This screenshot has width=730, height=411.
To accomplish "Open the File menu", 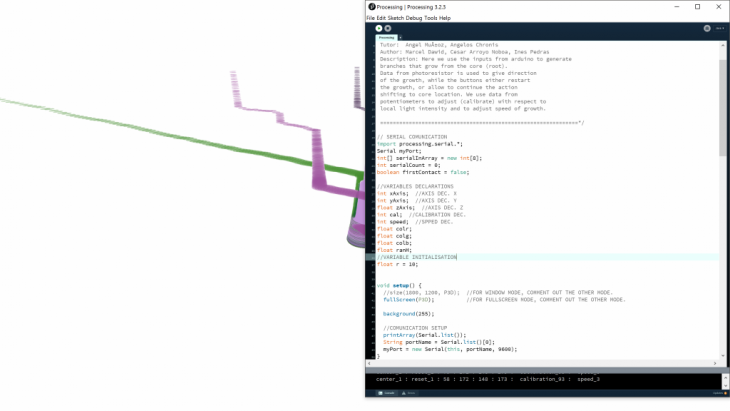I will pyautogui.click(x=371, y=18).
